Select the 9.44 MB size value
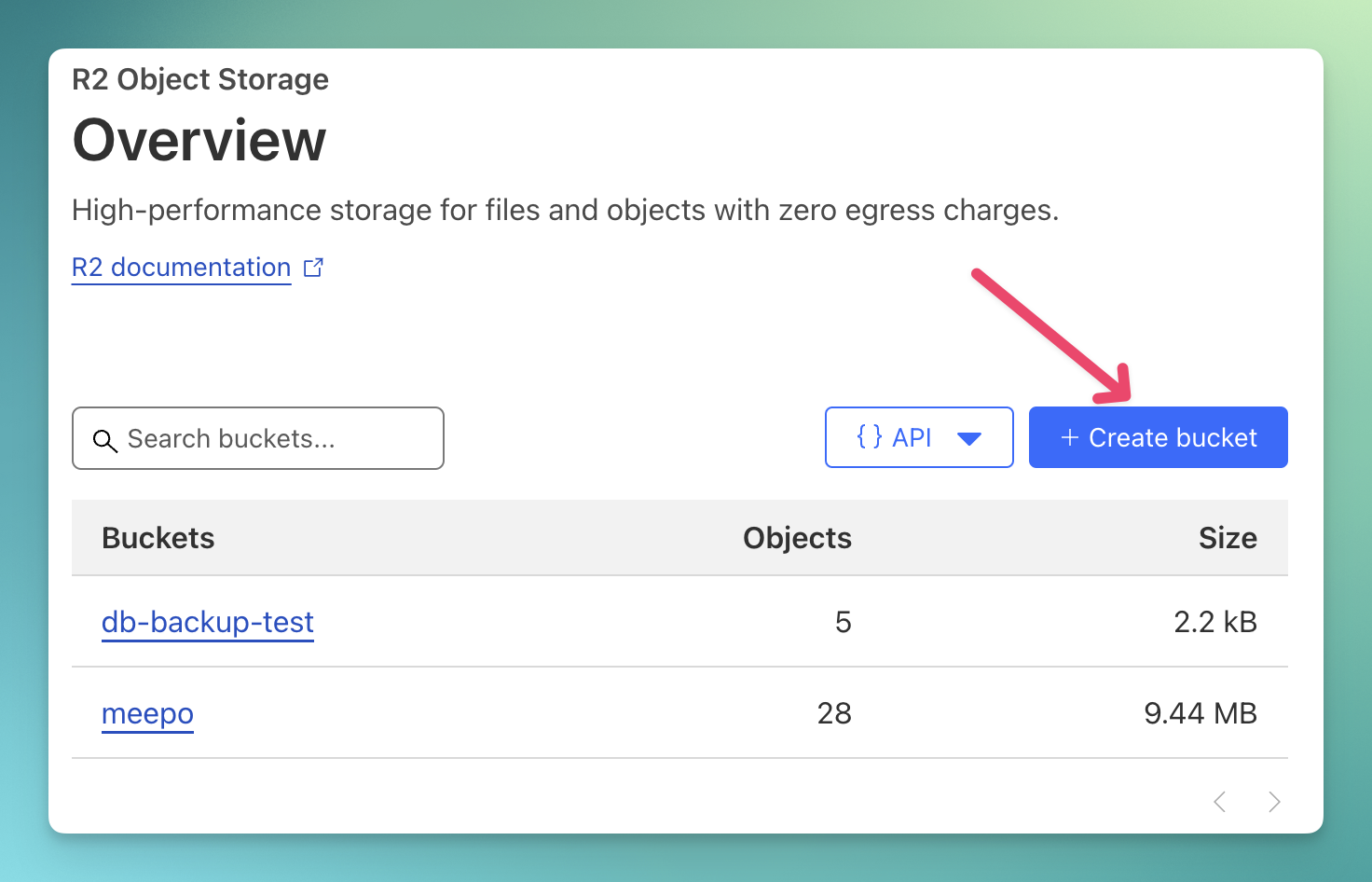1372x882 pixels. [1200, 713]
